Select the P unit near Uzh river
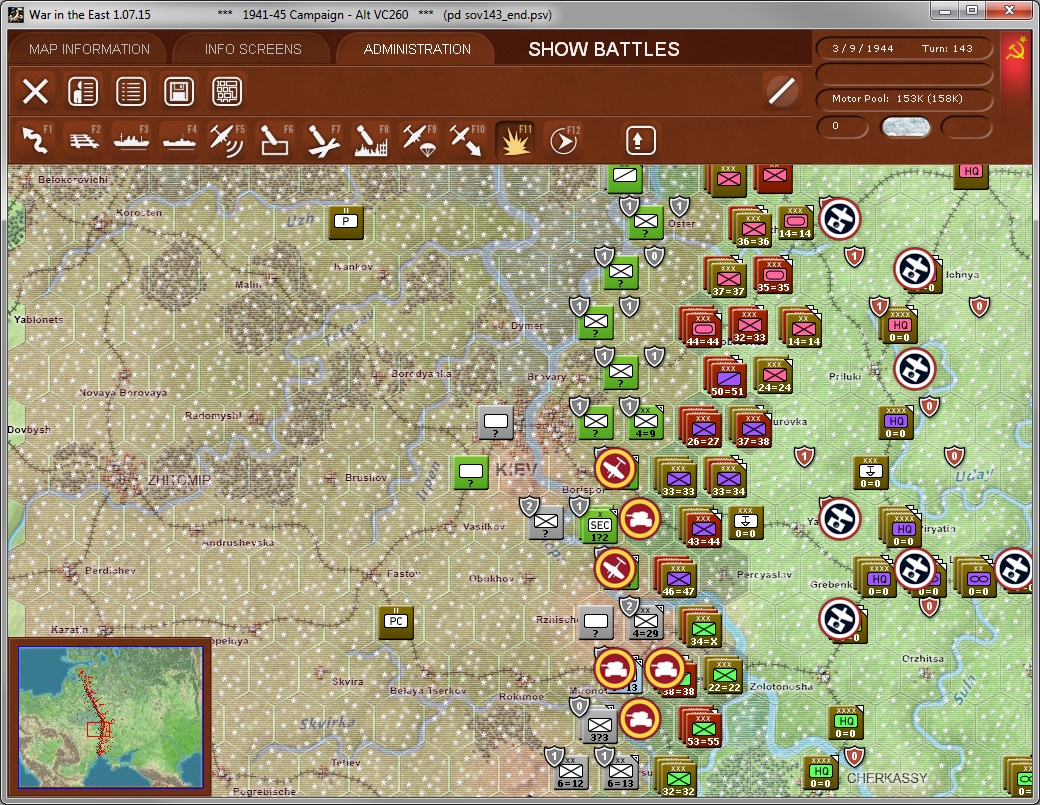This screenshot has height=805, width=1040. [x=346, y=221]
